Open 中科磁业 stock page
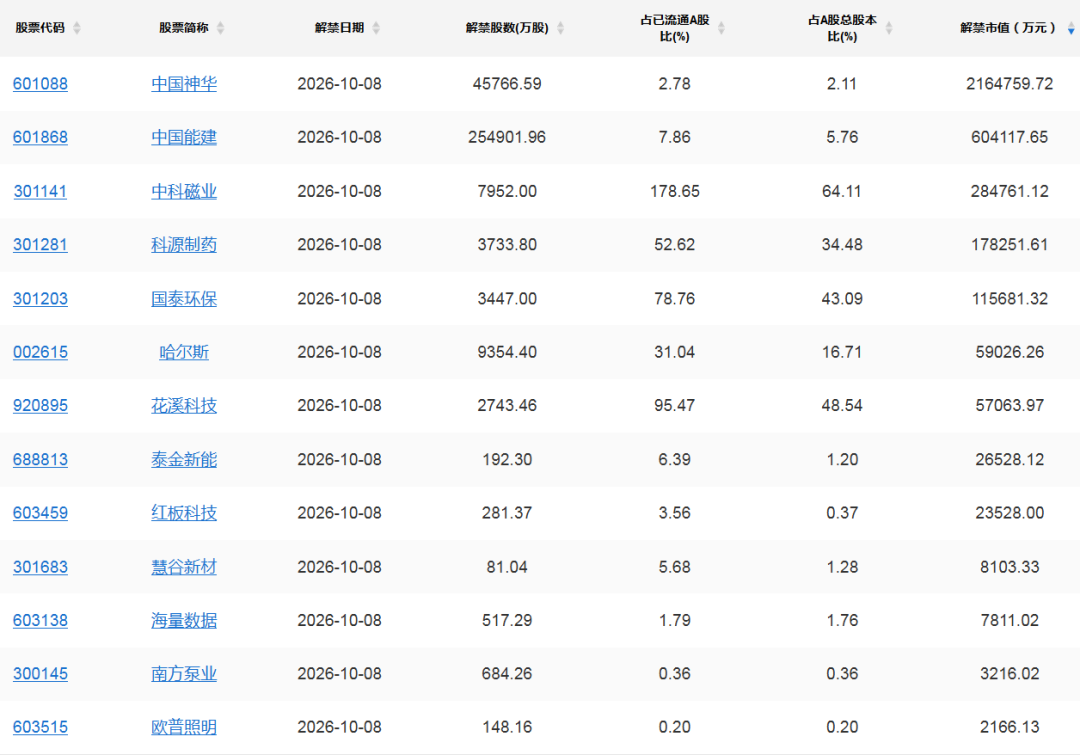This screenshot has width=1080, height=755. coord(184,192)
